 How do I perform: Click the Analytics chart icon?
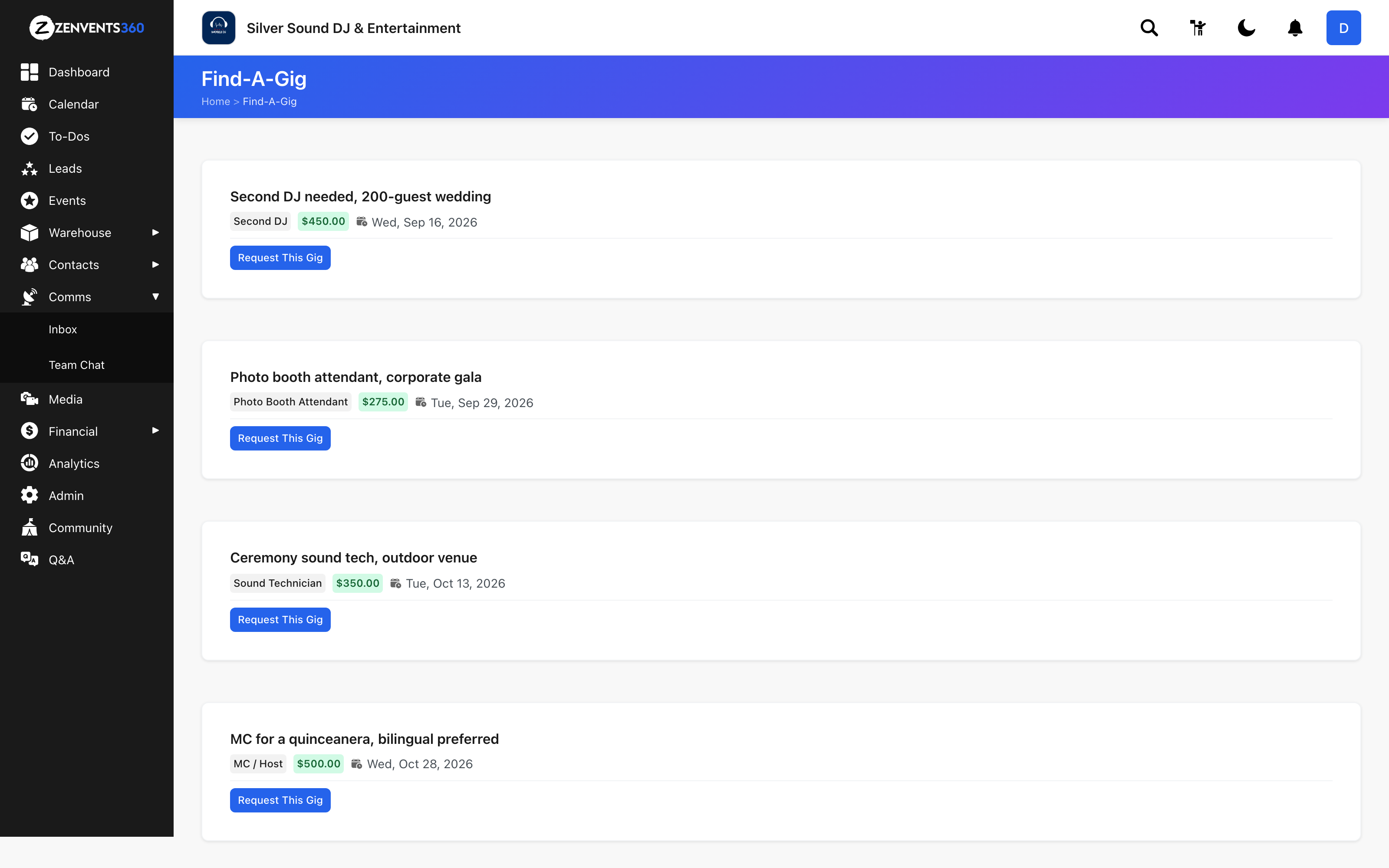point(29,463)
